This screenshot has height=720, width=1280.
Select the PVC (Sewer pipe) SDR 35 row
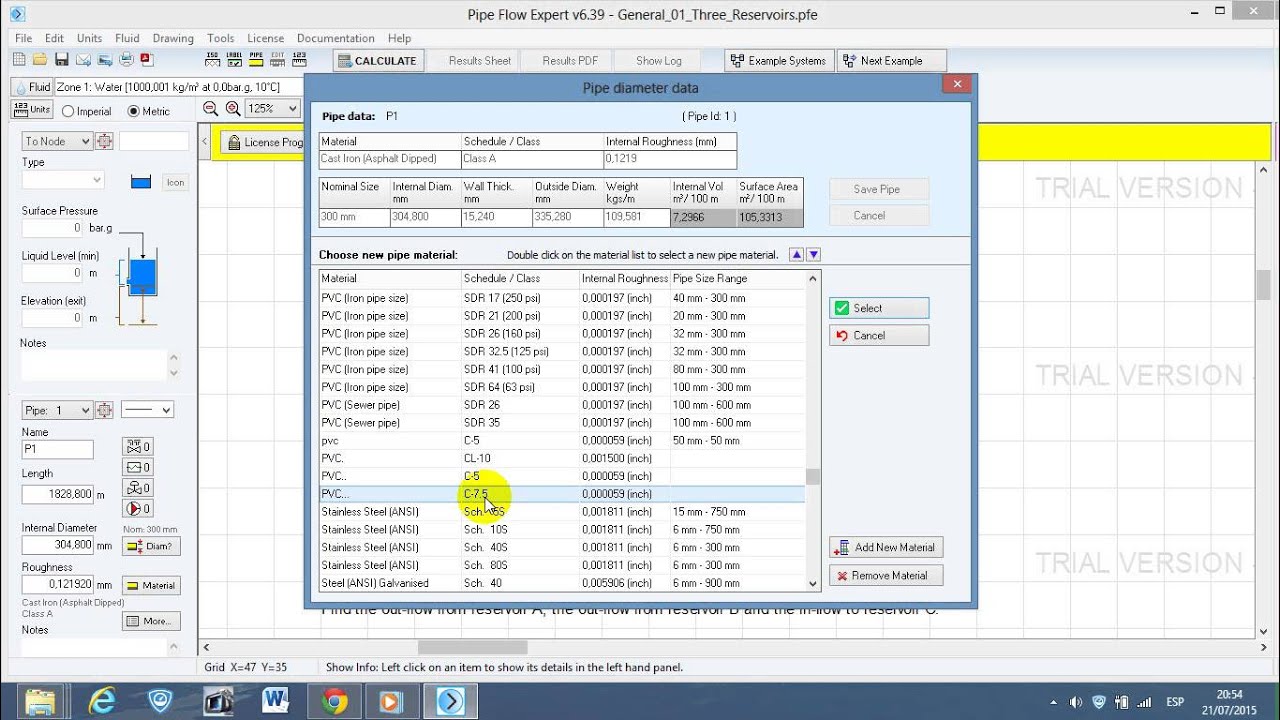pos(562,423)
